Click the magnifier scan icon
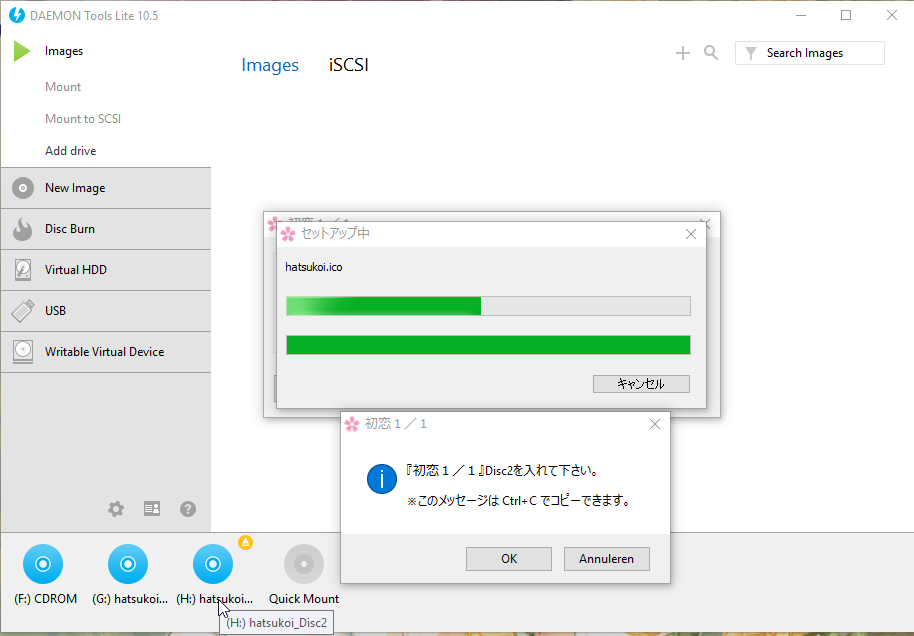This screenshot has width=914, height=636. 711,53
